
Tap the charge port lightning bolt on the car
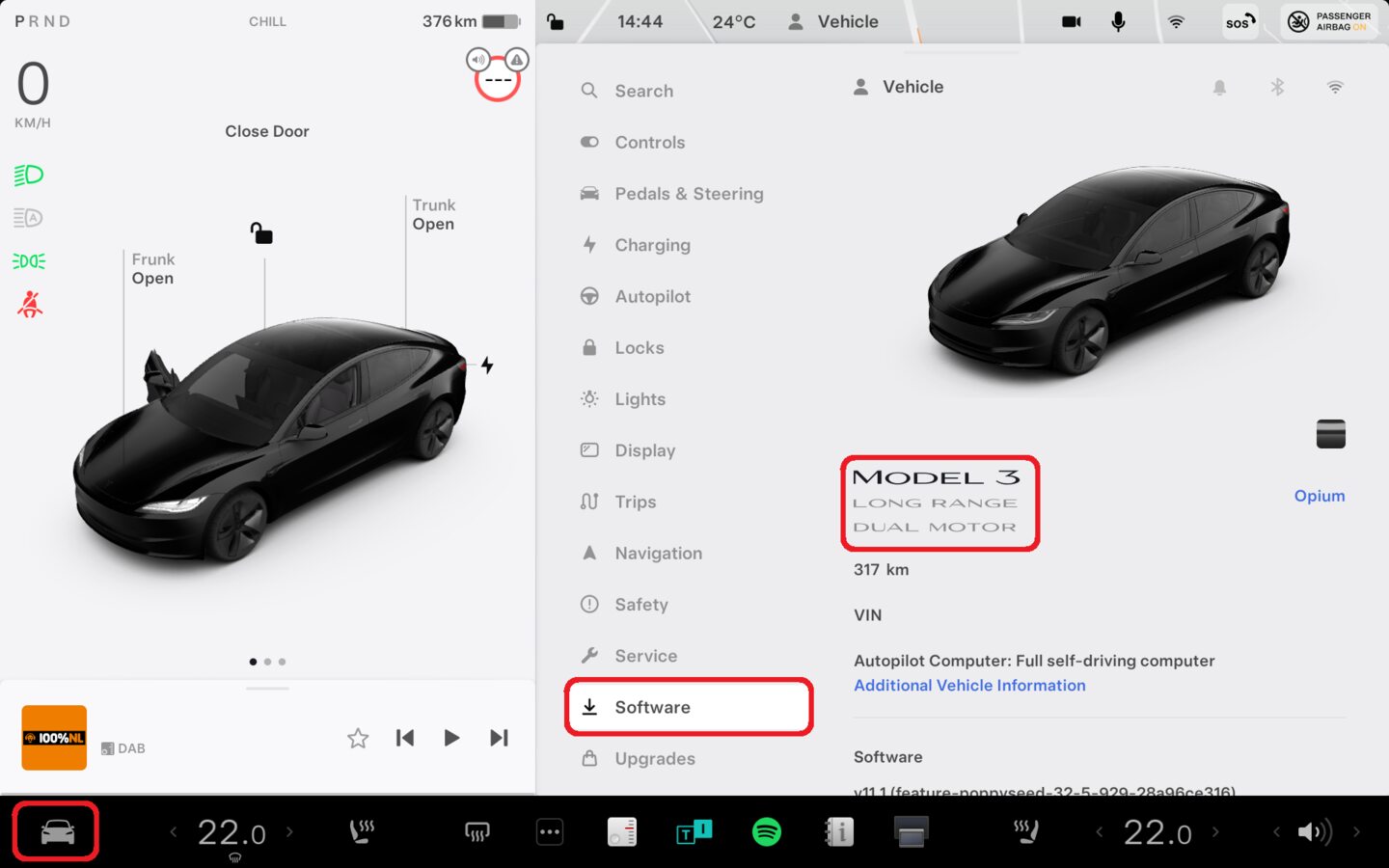[x=487, y=365]
